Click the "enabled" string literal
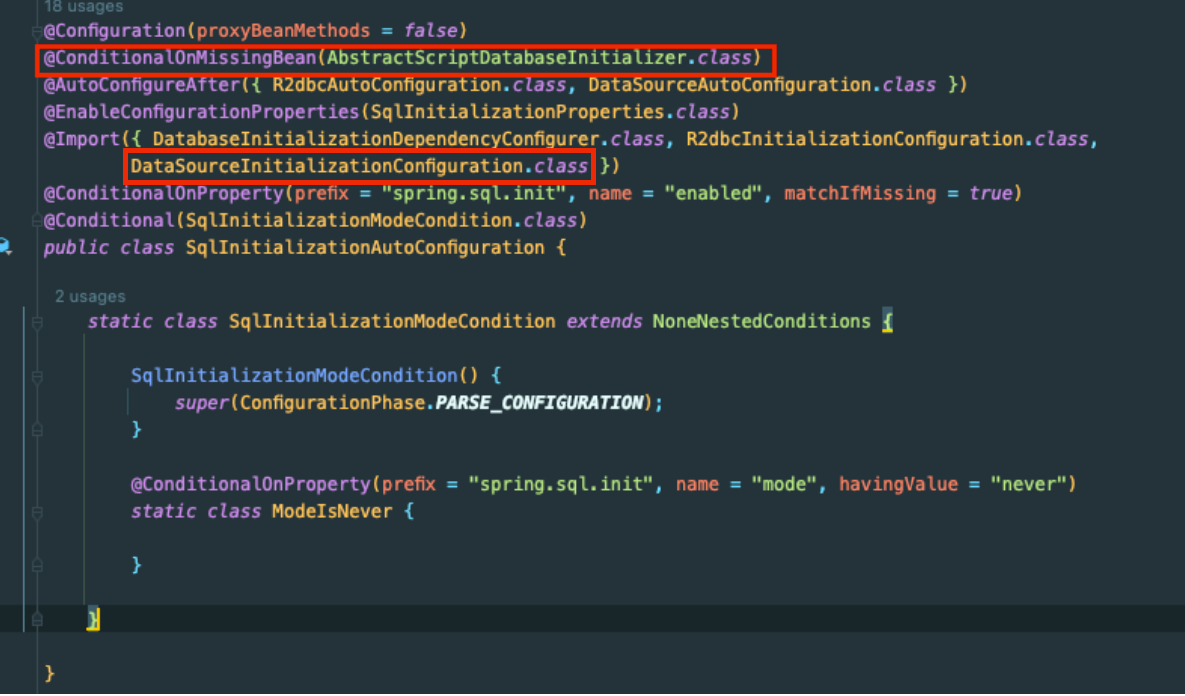The width and height of the screenshot is (1185, 696). tap(713, 193)
